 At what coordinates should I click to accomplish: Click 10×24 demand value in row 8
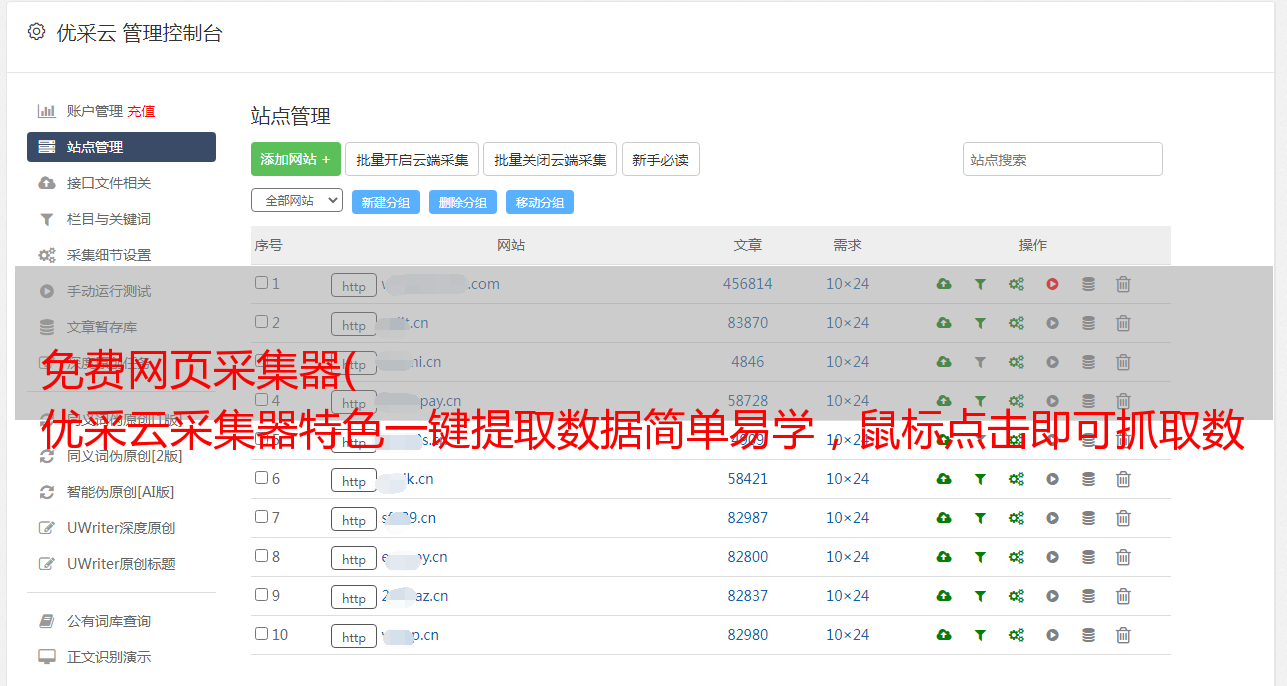tap(848, 557)
